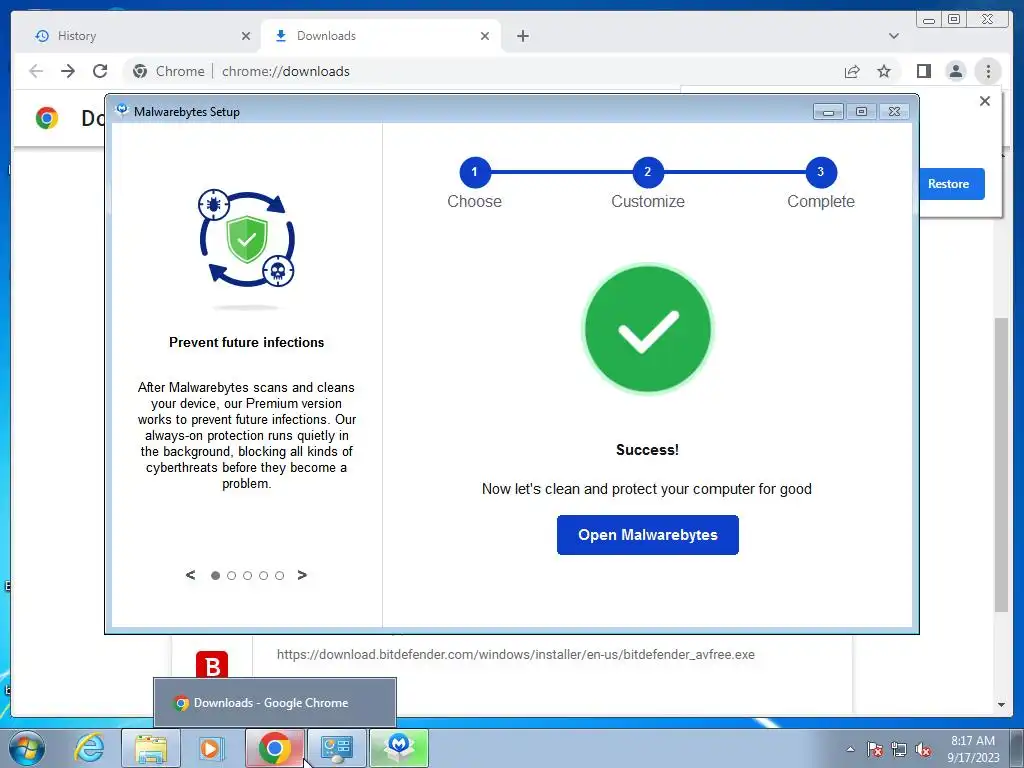Bookmark this tab with star icon

click(884, 71)
